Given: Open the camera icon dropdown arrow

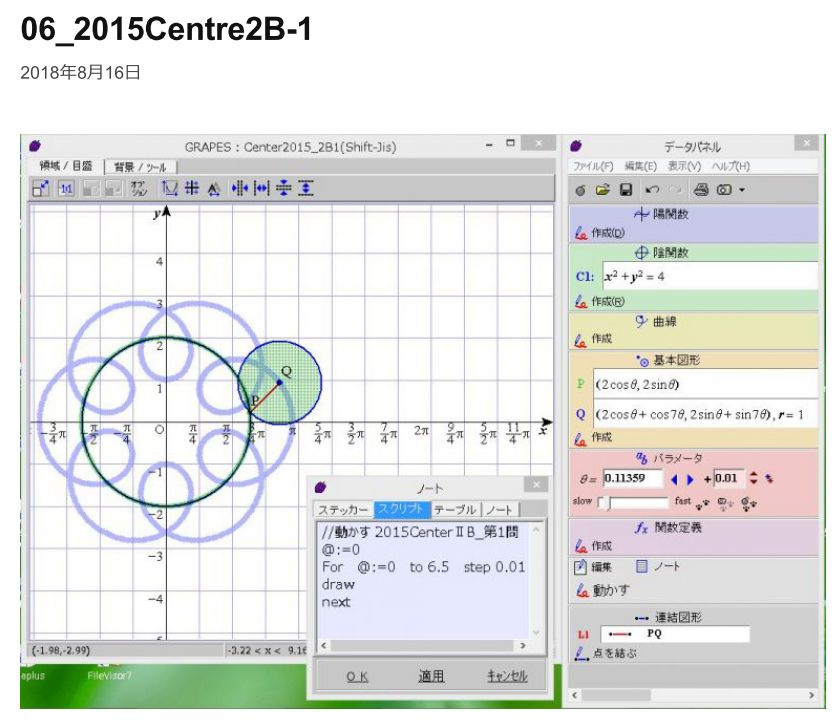Looking at the screenshot, I should coord(741,190).
